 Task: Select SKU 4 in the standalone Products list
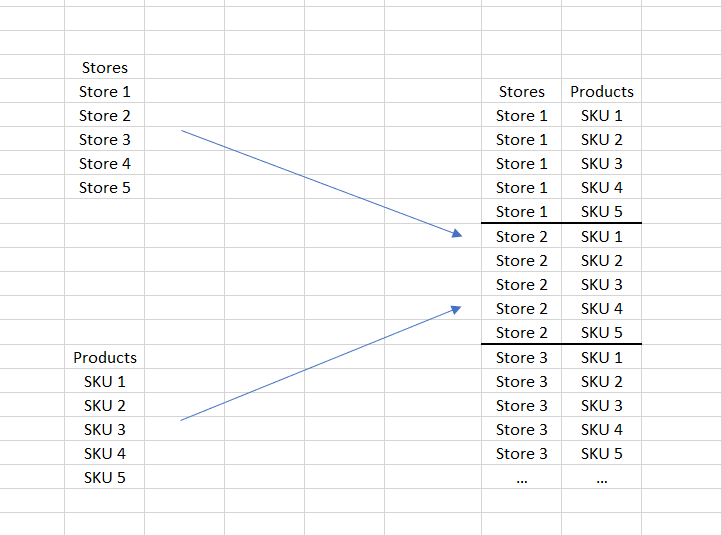[105, 454]
